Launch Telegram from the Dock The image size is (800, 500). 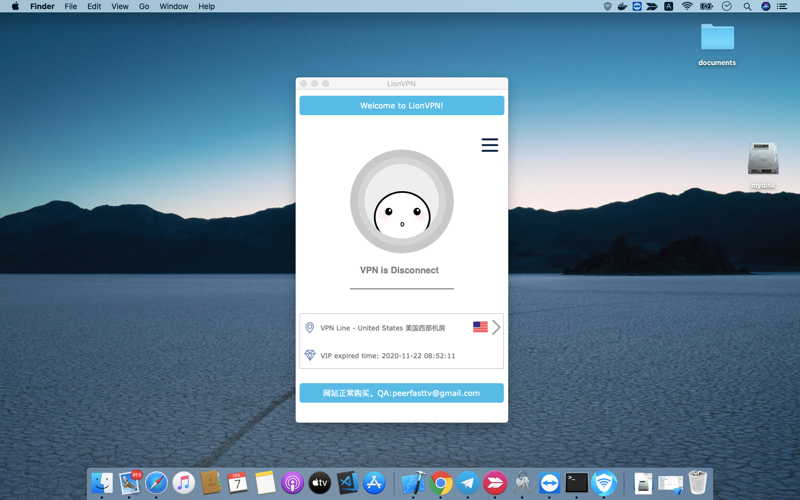(x=467, y=483)
